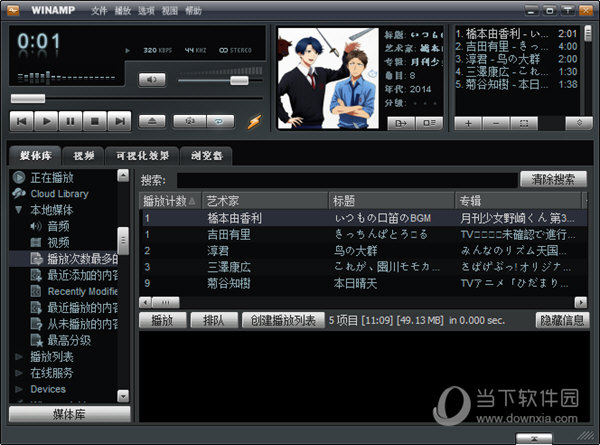Click the sidebar scroll up arrow

point(123,175)
